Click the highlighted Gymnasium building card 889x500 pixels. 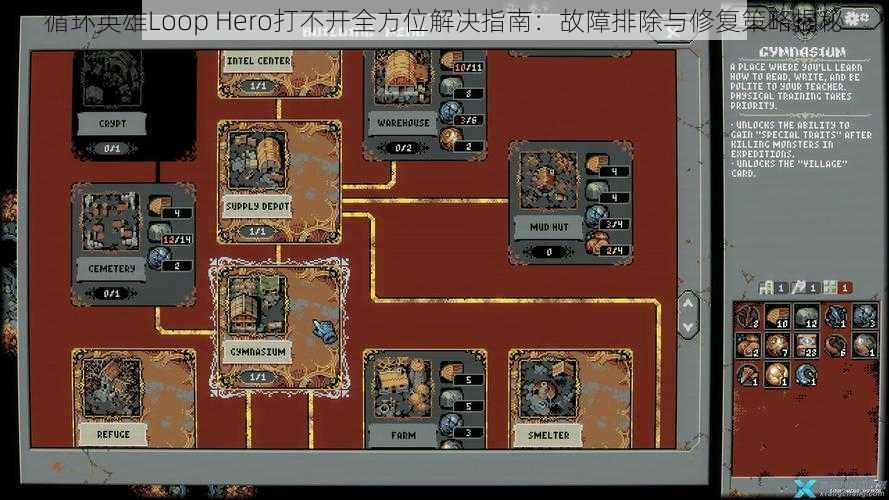pyautogui.click(x=280, y=327)
